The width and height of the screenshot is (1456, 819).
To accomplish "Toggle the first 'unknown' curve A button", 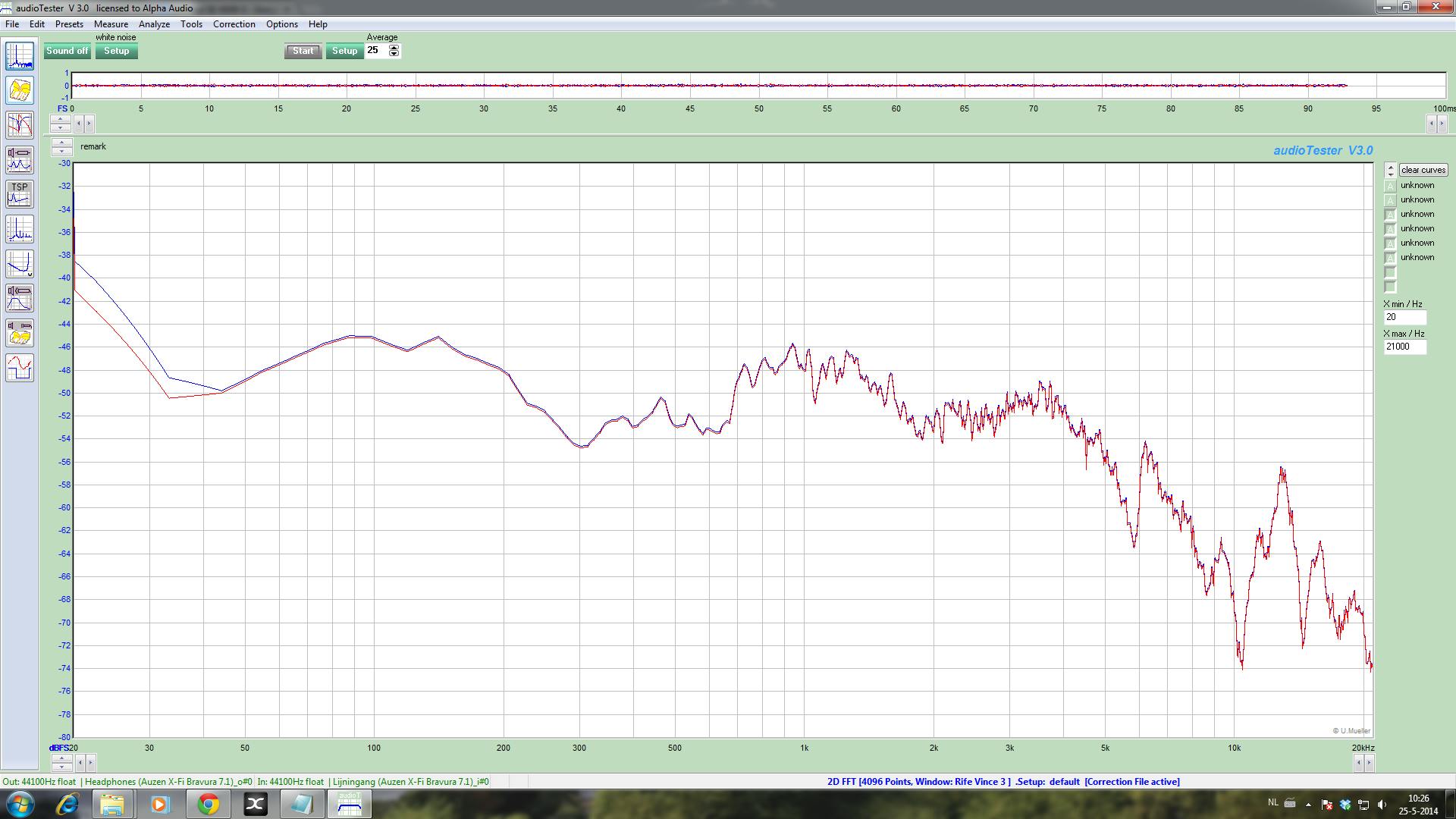I will (x=1390, y=186).
